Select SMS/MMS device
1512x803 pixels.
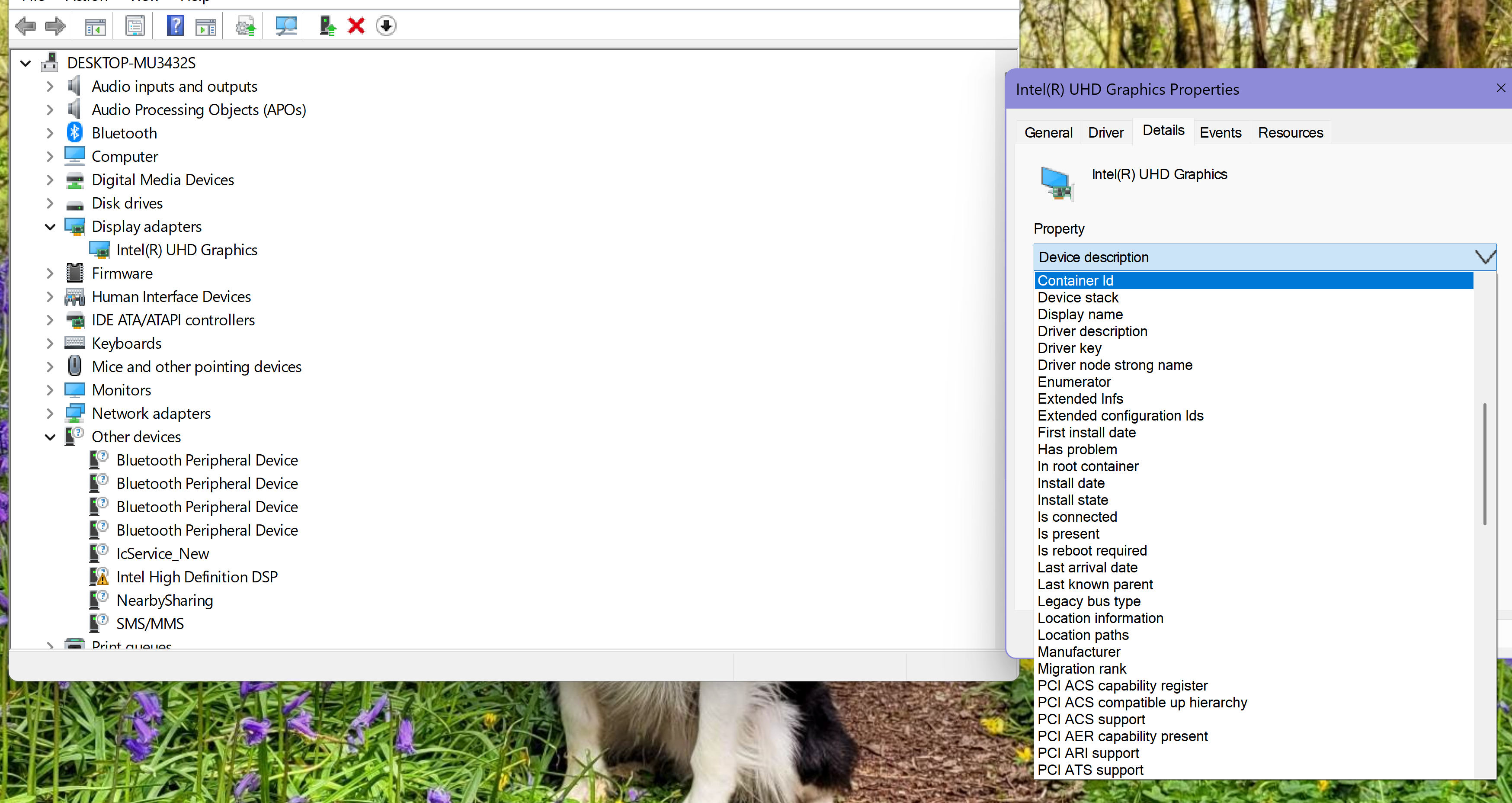click(x=150, y=623)
